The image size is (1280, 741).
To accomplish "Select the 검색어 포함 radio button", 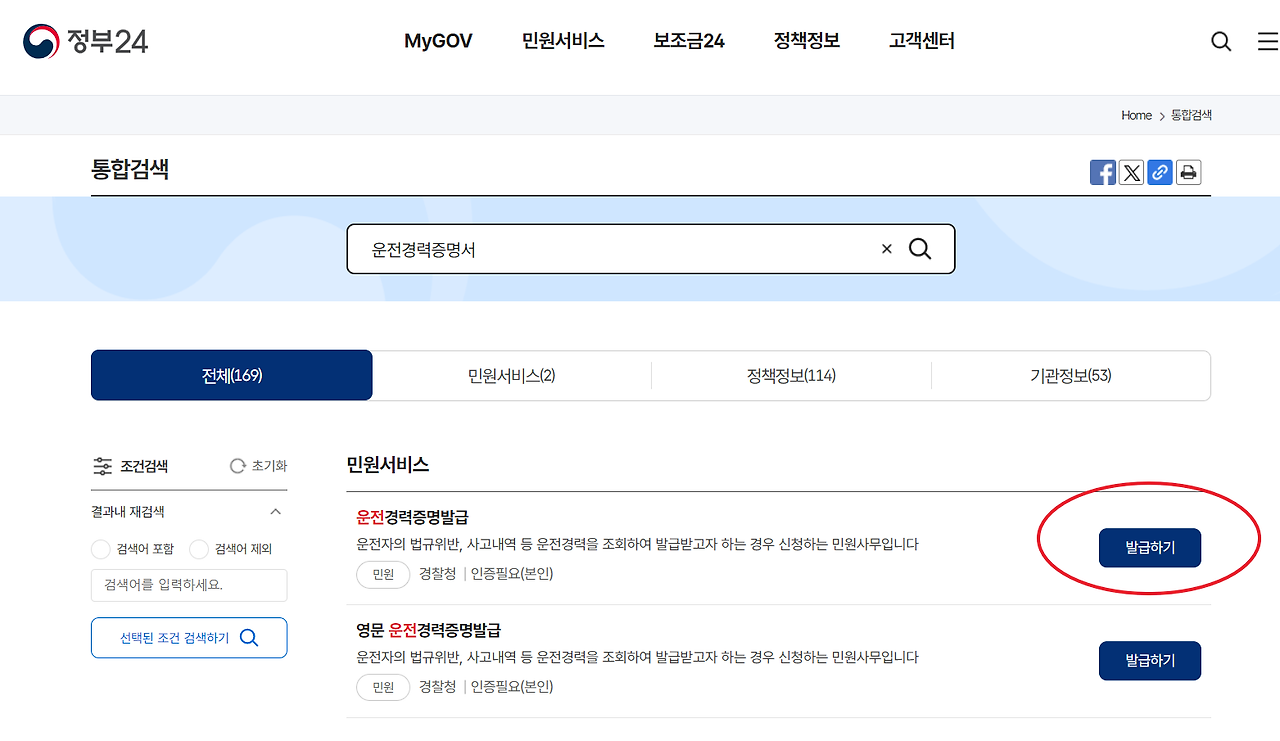I will point(100,548).
